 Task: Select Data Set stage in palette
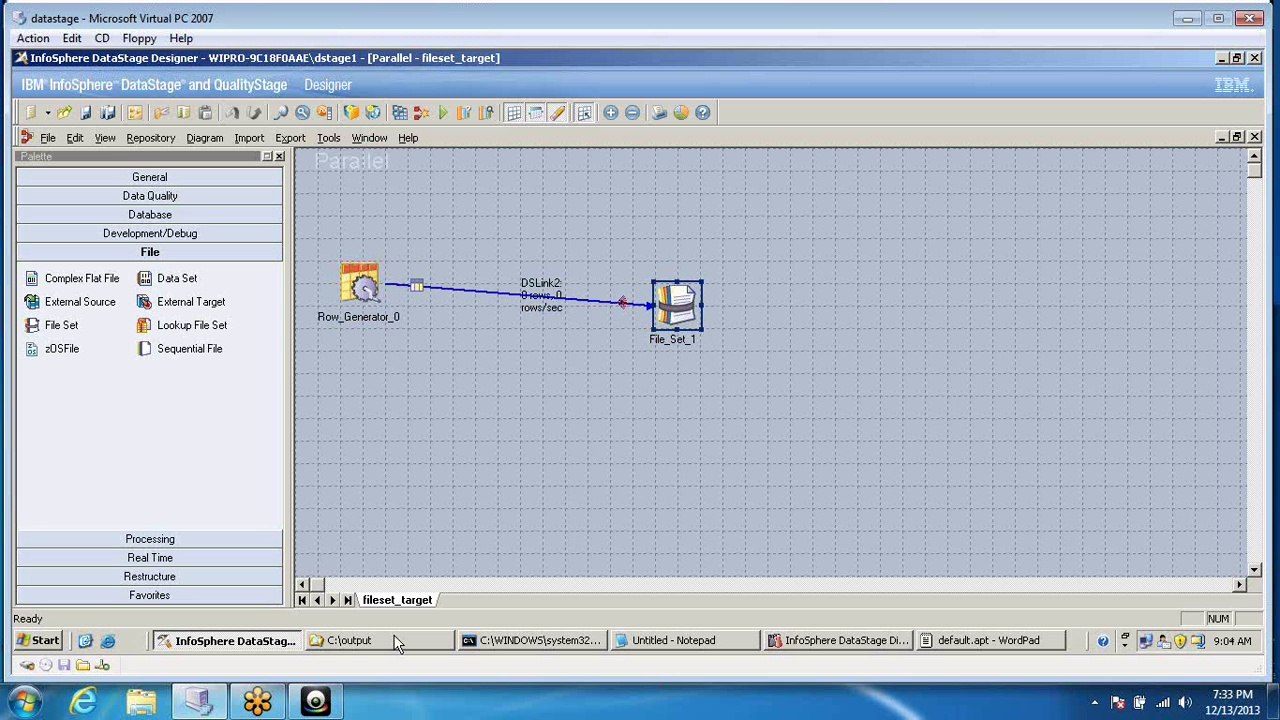pyautogui.click(x=167, y=278)
